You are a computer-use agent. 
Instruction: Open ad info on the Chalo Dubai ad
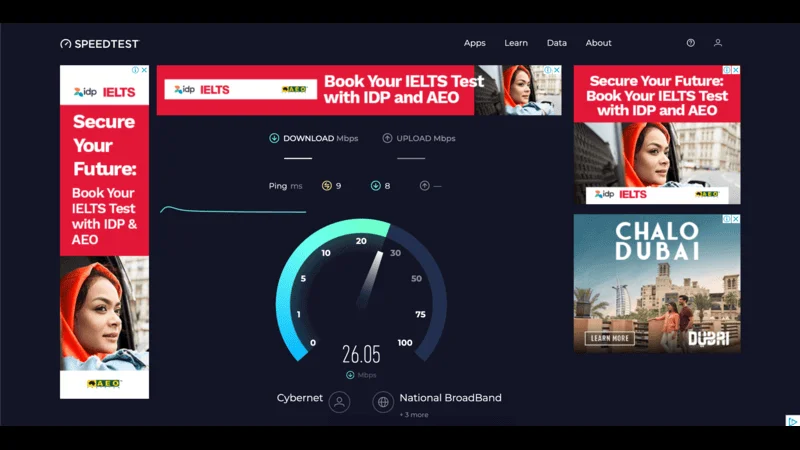727,219
